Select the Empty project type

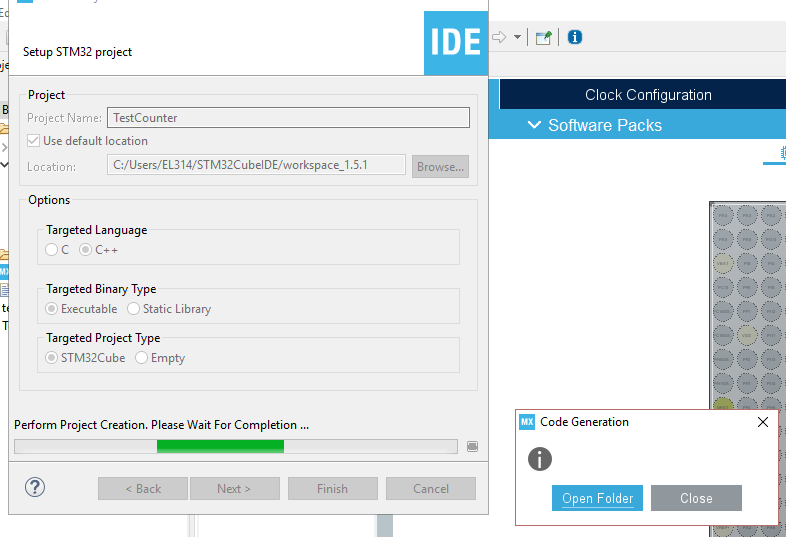[141, 358]
